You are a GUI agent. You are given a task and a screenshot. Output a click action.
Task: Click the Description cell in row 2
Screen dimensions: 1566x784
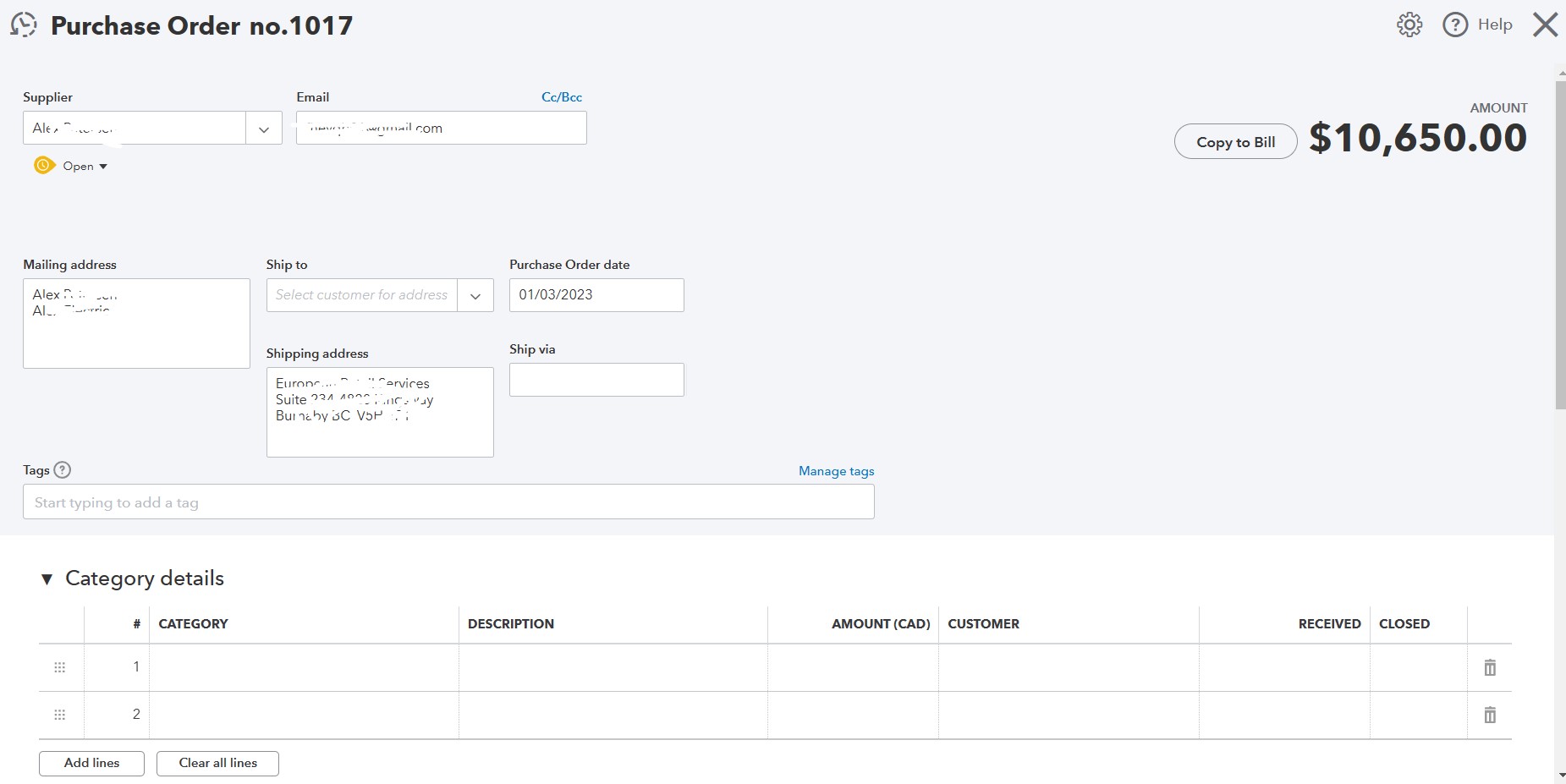pos(613,715)
